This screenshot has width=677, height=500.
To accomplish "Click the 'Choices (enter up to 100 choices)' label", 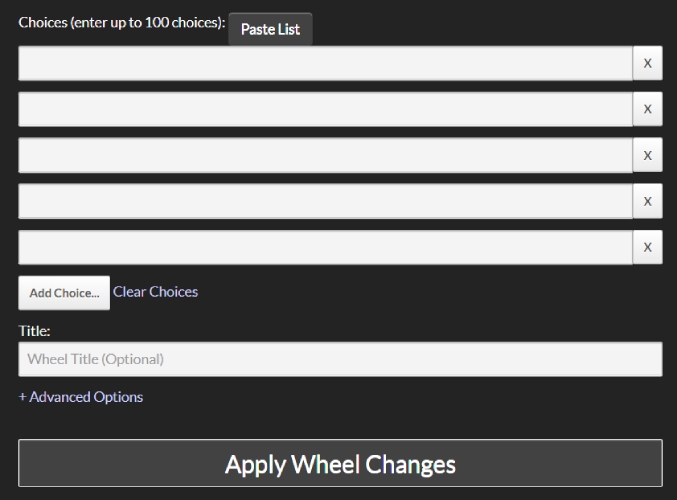I will [x=121, y=22].
